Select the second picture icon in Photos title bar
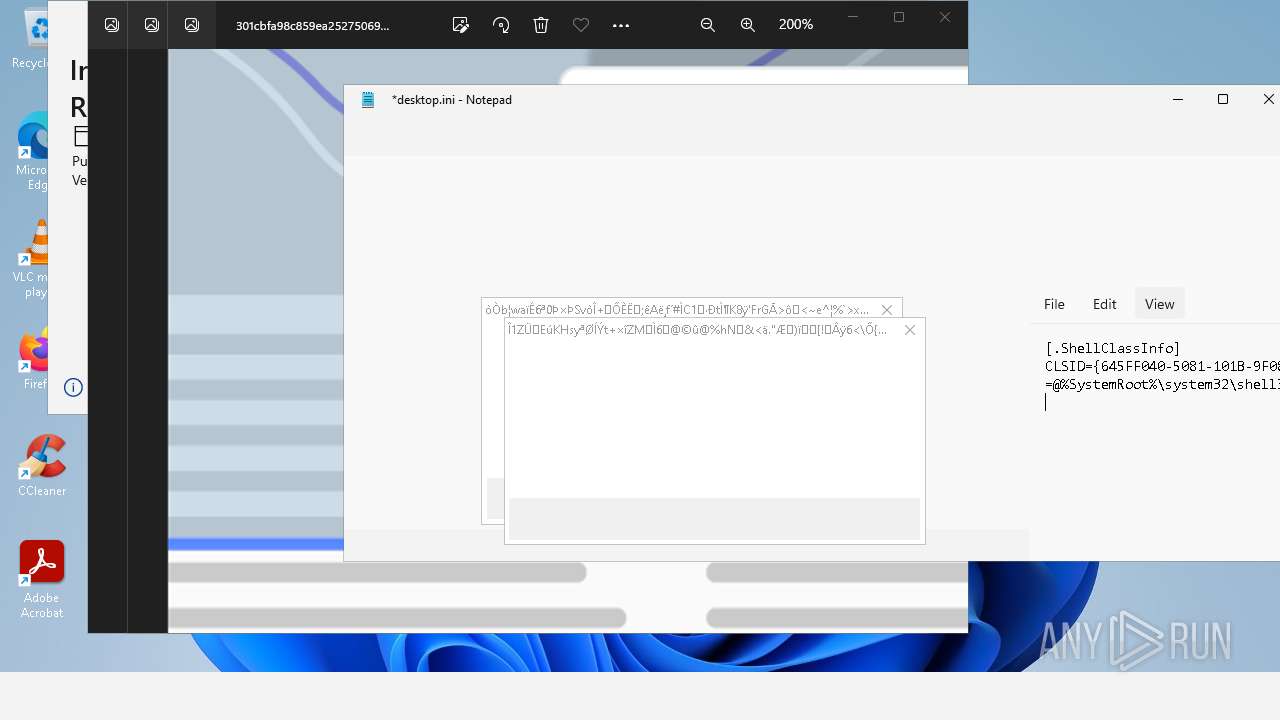 [x=152, y=25]
